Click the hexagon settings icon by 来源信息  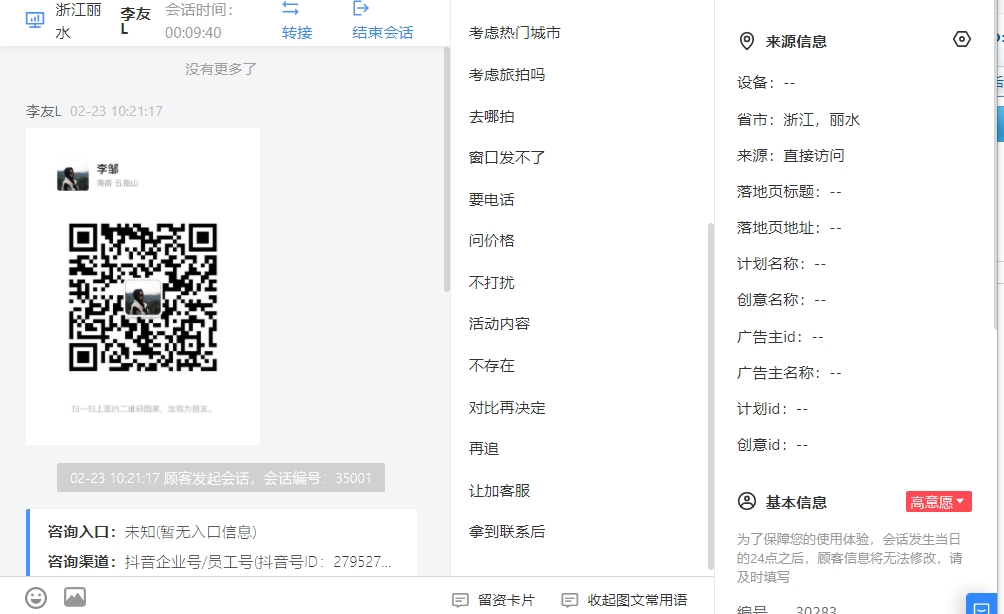click(x=962, y=40)
